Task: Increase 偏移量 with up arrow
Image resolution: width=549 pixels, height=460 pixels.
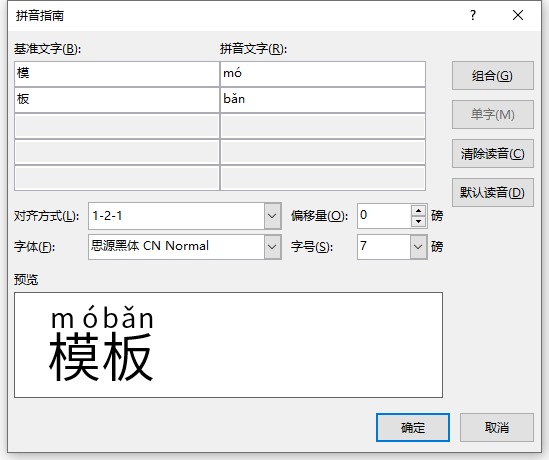Action: (x=418, y=210)
